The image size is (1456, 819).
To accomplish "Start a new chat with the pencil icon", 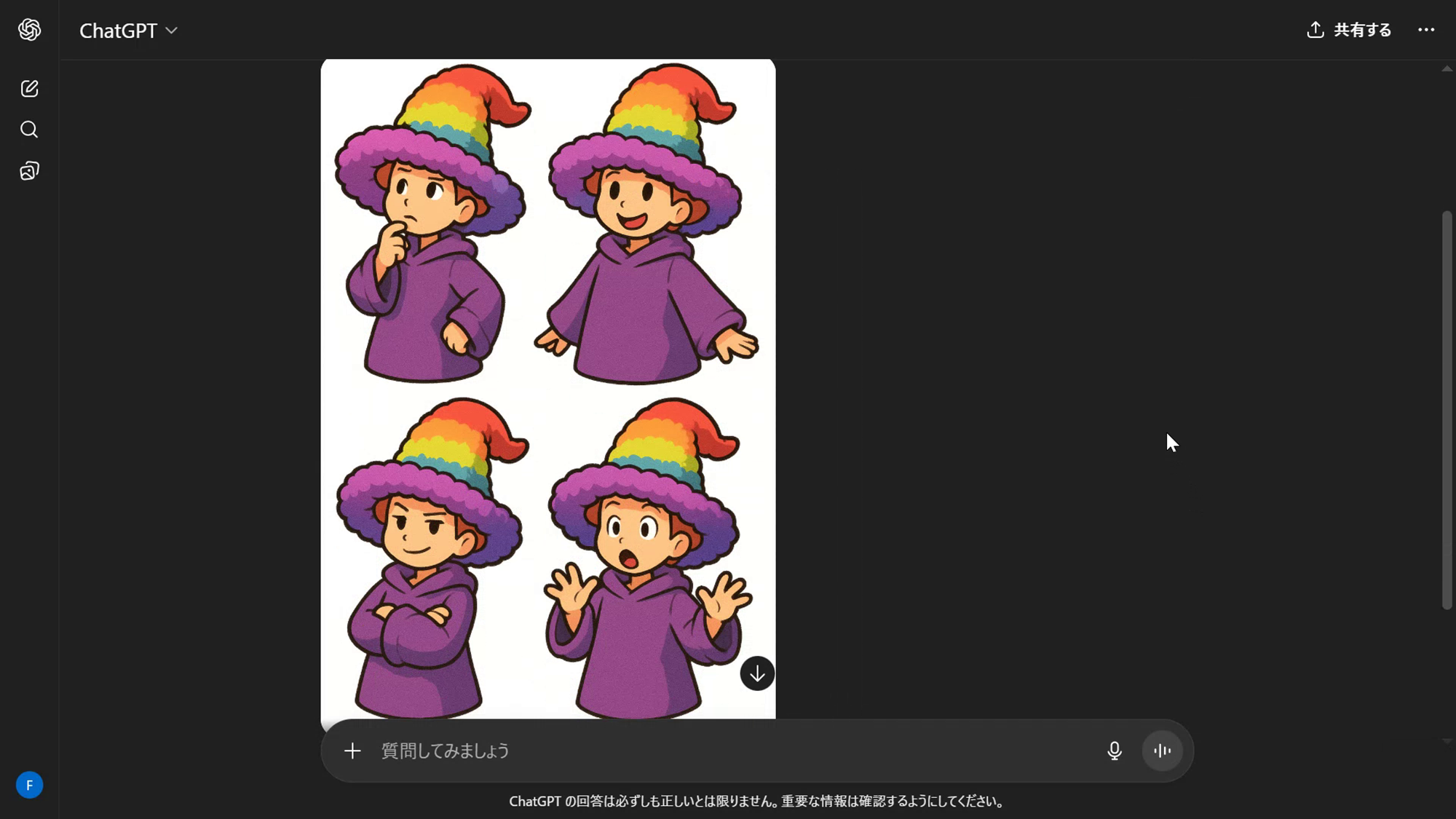I will pos(29,89).
